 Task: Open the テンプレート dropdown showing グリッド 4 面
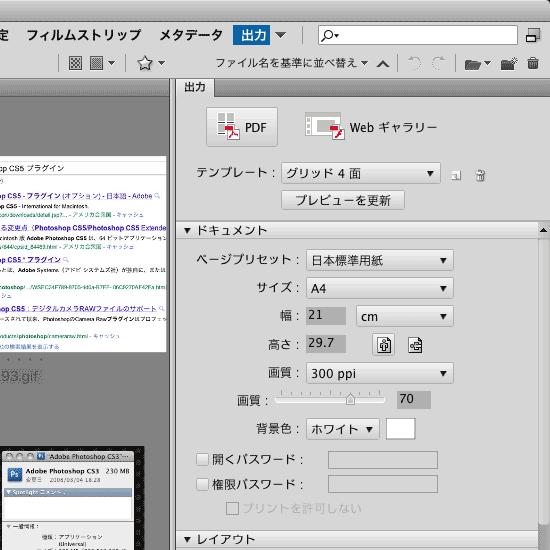tap(361, 173)
